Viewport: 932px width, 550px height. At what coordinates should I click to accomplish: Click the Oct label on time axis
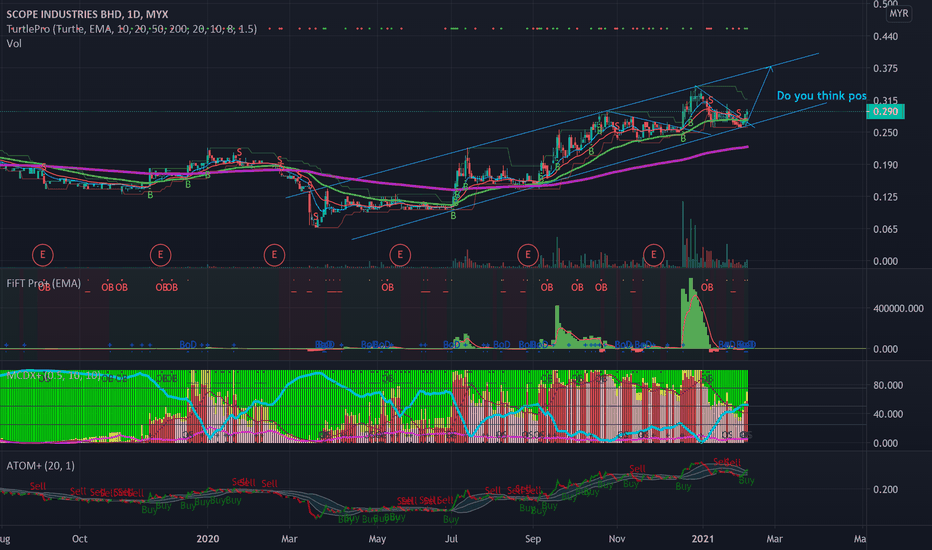click(79, 539)
